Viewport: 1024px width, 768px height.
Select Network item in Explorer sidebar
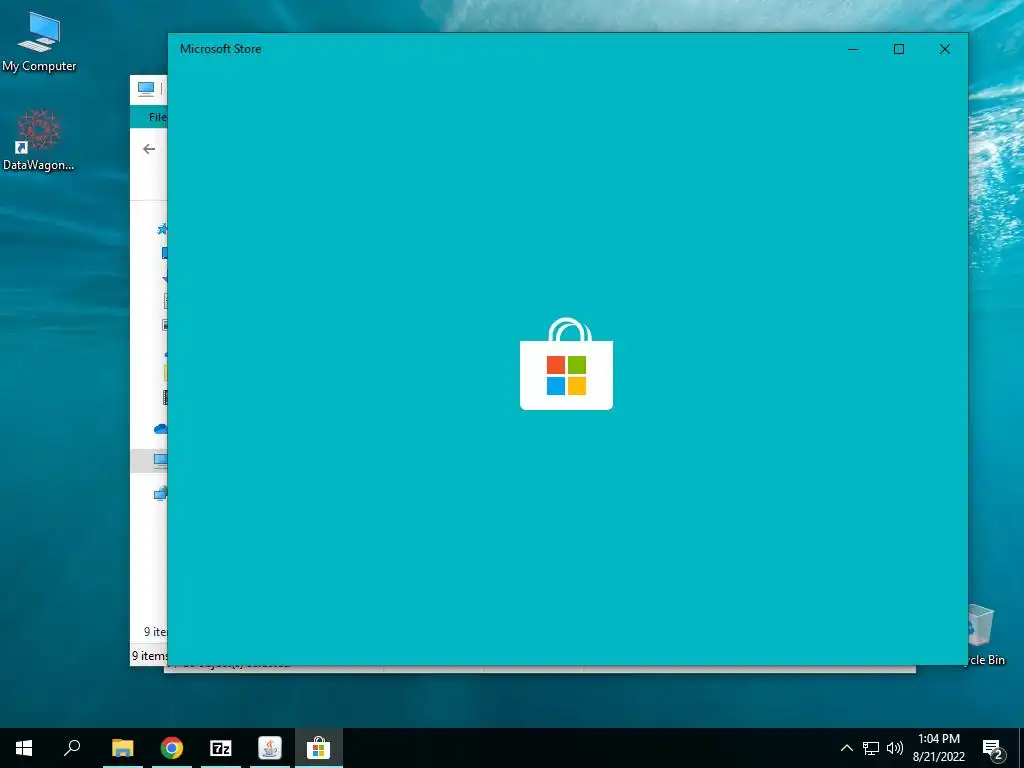tap(161, 494)
